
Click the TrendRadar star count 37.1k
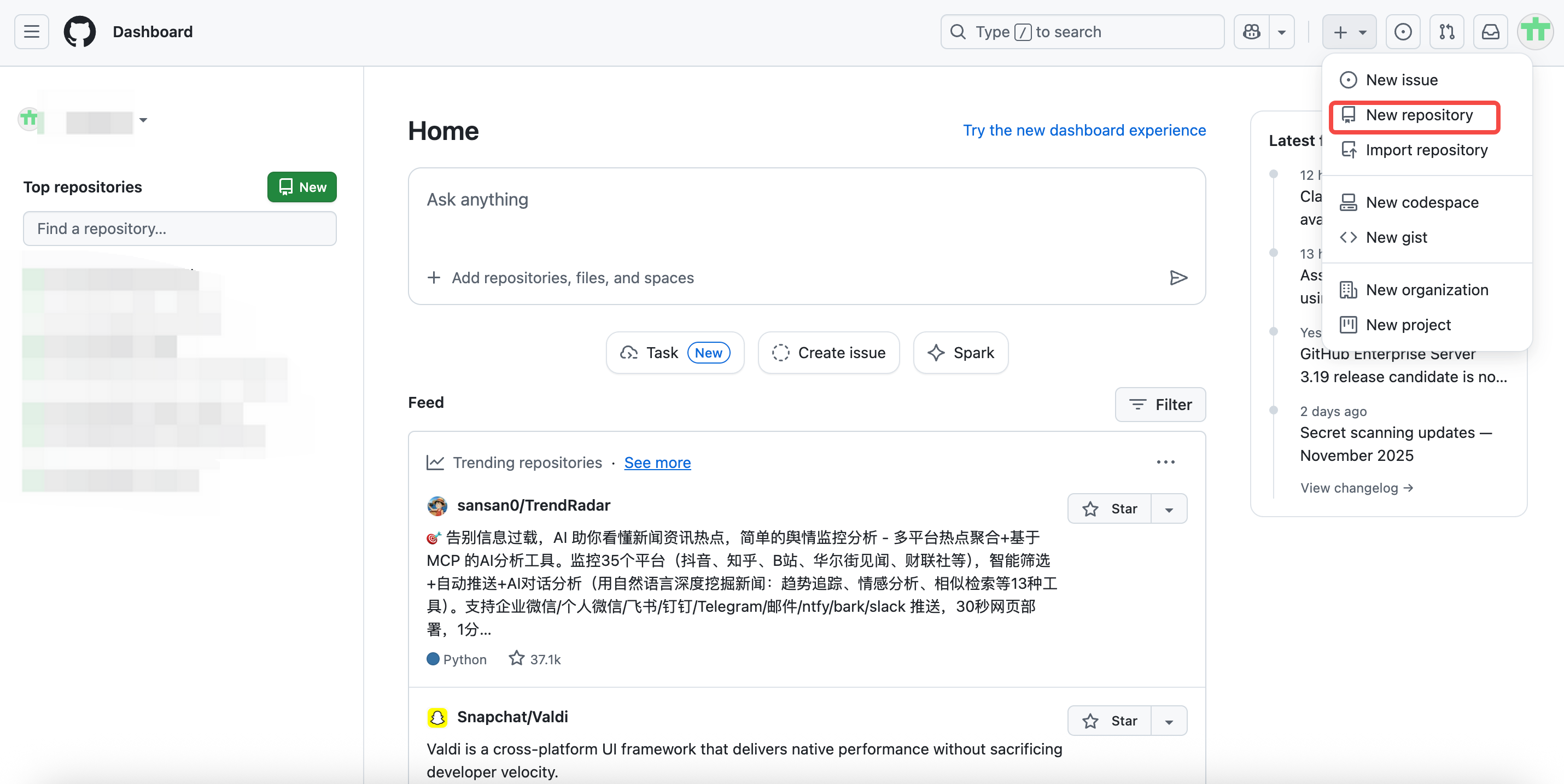coord(535,659)
